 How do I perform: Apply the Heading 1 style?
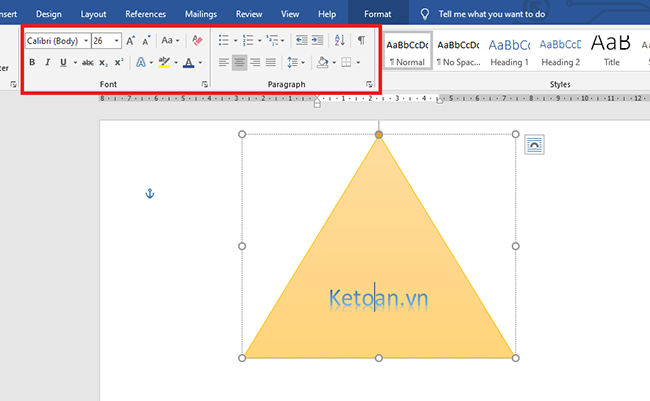coord(509,50)
